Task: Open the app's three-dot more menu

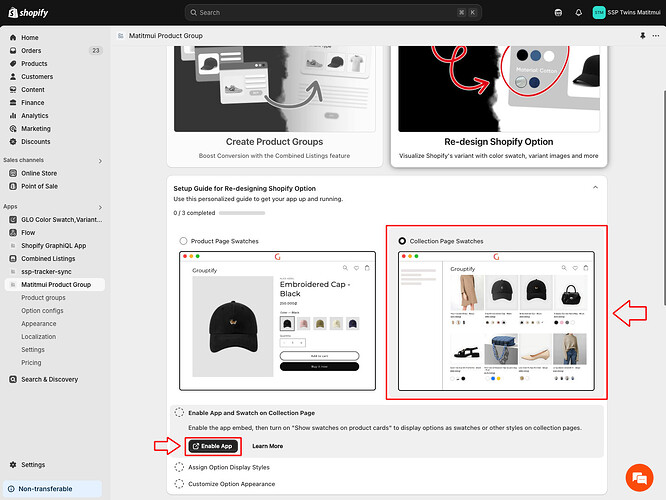Action: pos(656,35)
